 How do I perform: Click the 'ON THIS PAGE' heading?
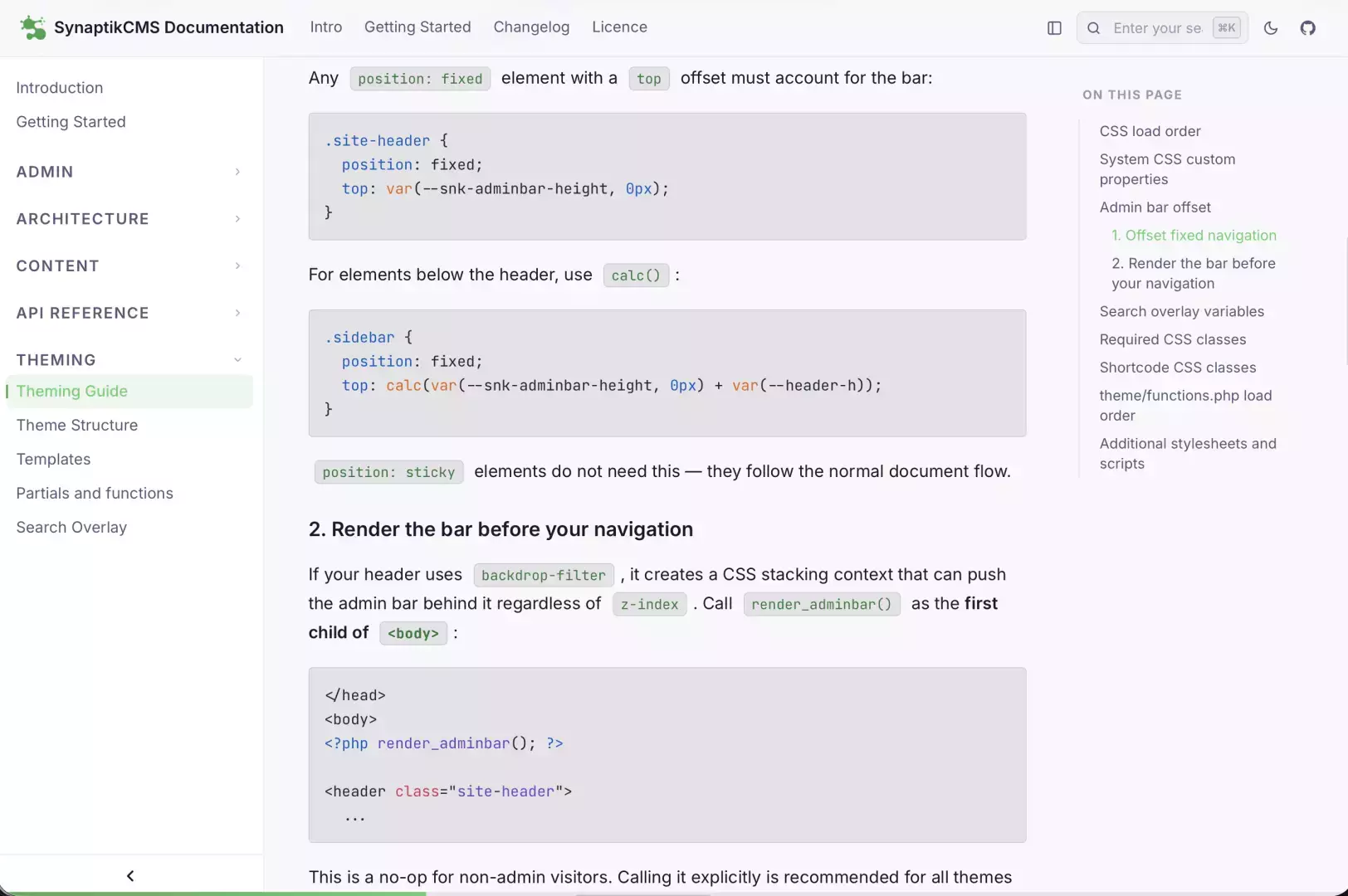click(x=1132, y=95)
